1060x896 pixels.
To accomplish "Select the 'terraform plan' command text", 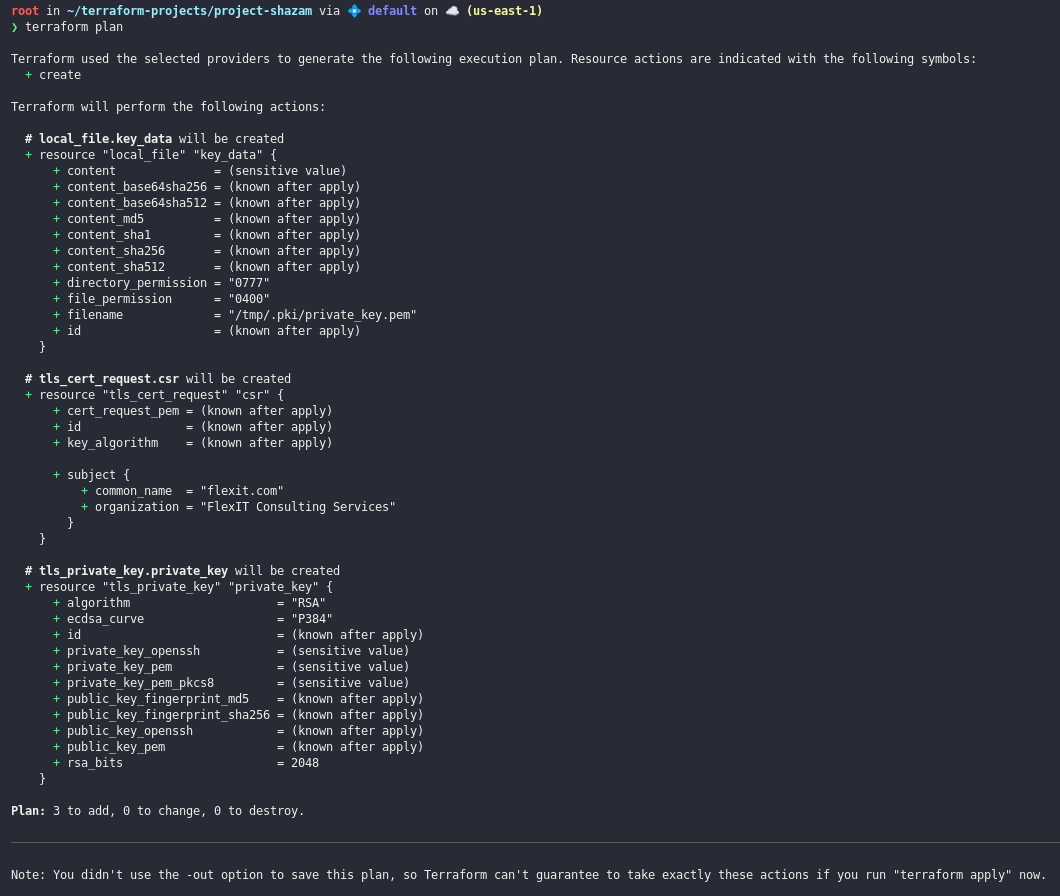I will (74, 27).
